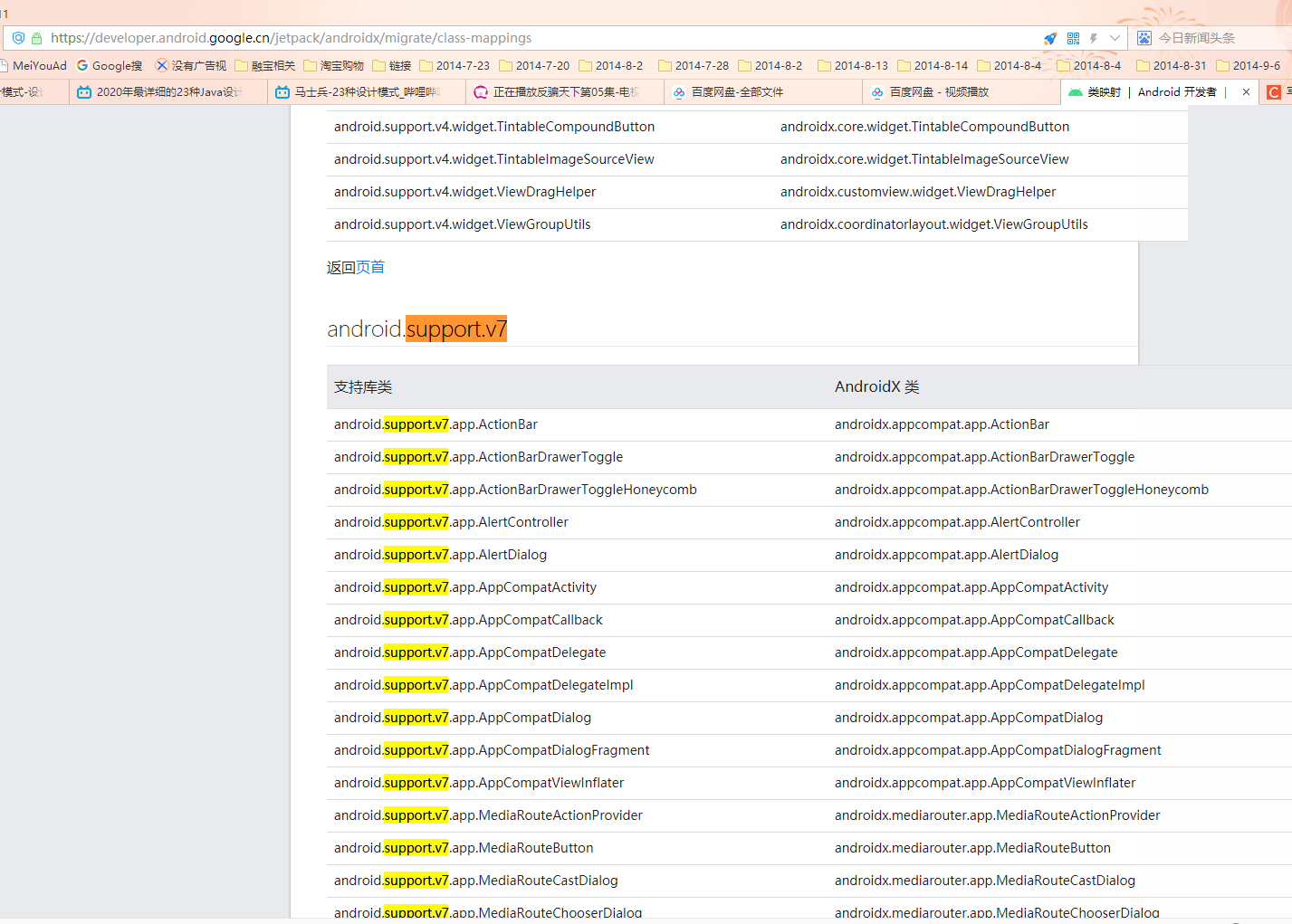
Task: Switch to the 马士兵-23种设计模式 tab
Action: (x=367, y=91)
